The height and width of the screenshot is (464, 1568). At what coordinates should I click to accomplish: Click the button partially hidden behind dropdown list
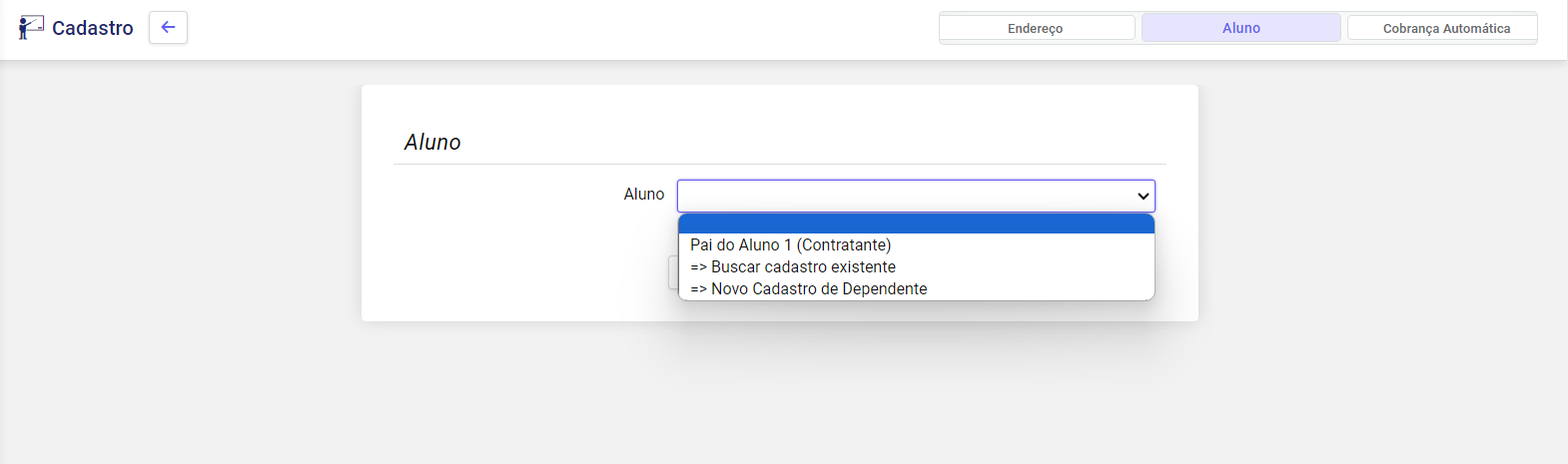coord(672,272)
